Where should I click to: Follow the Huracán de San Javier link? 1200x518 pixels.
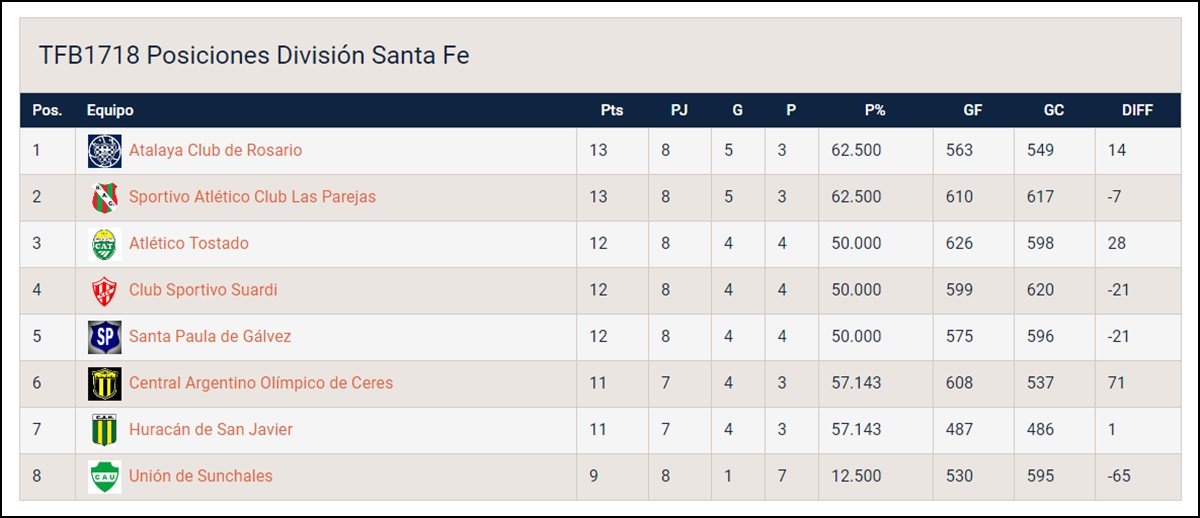click(x=211, y=430)
